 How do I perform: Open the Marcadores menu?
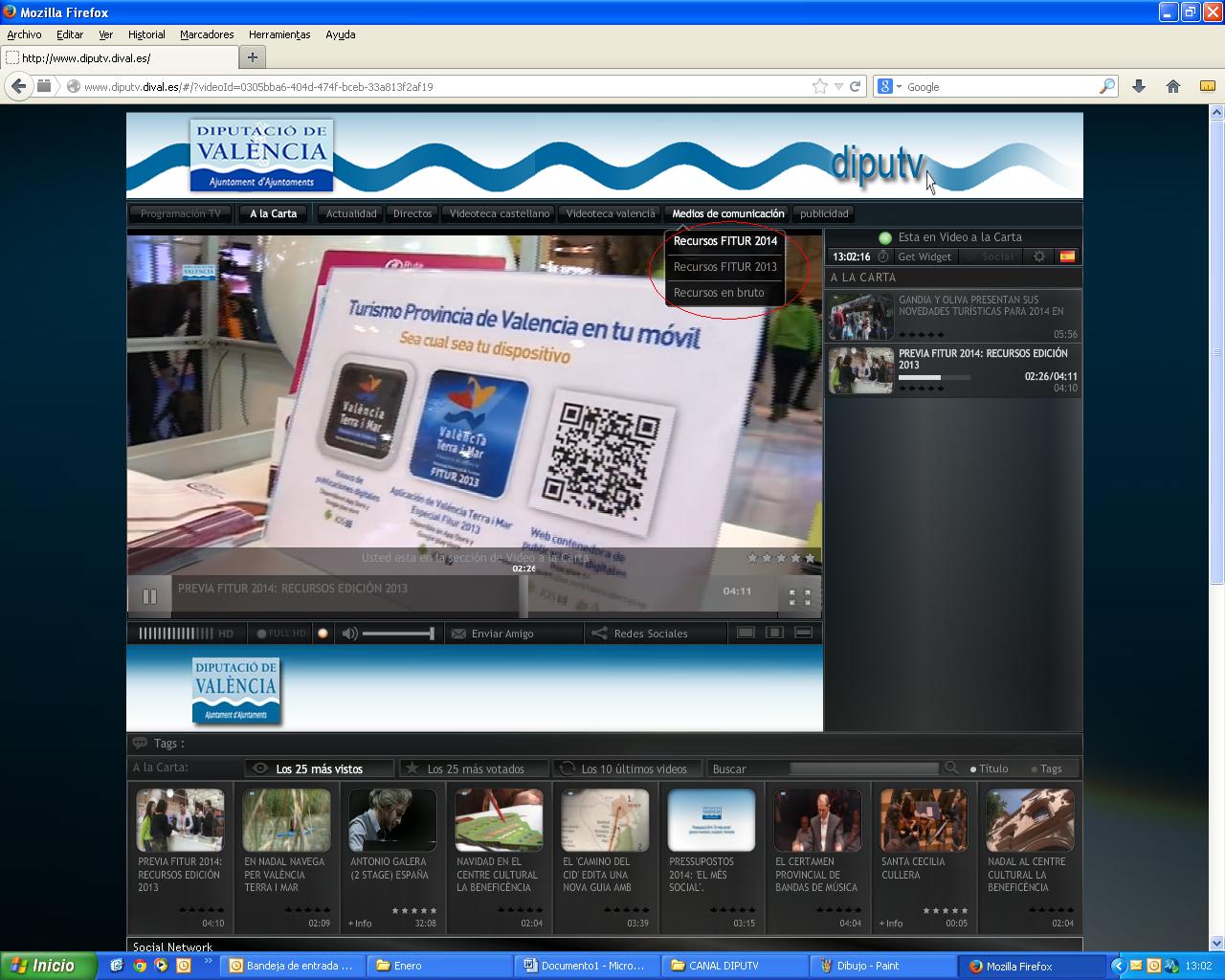pyautogui.click(x=207, y=34)
